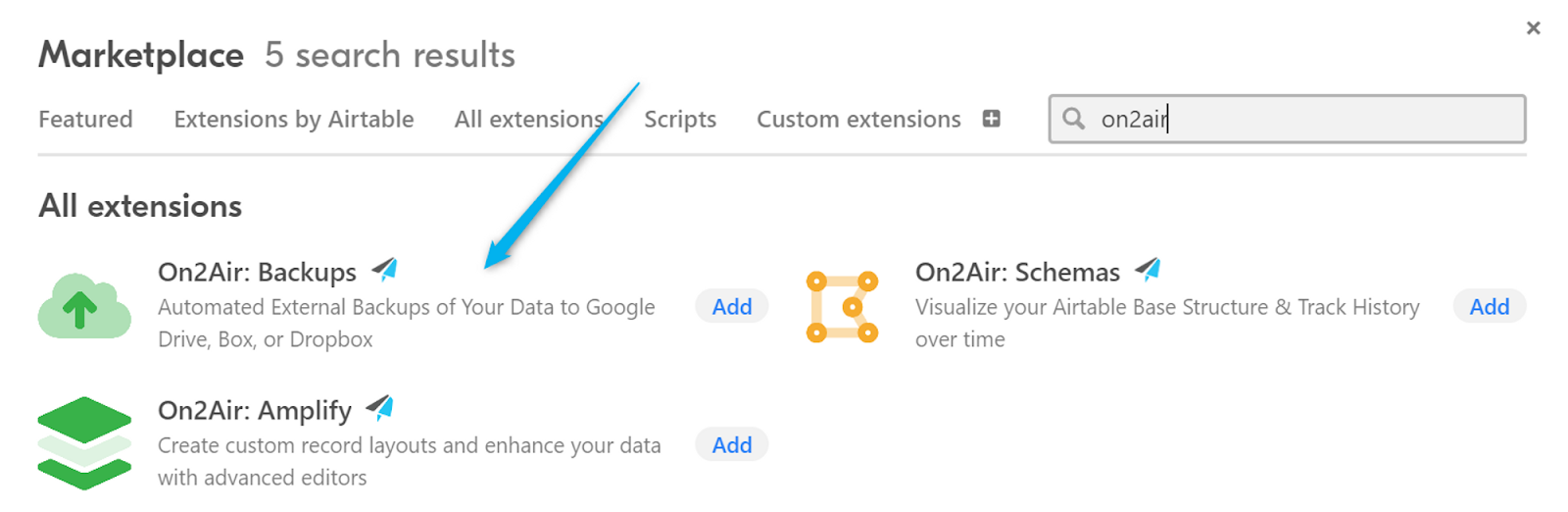Click the paper plane badge beside On2Air: Schemas
This screenshot has width=1568, height=512.
pyautogui.click(x=1148, y=269)
